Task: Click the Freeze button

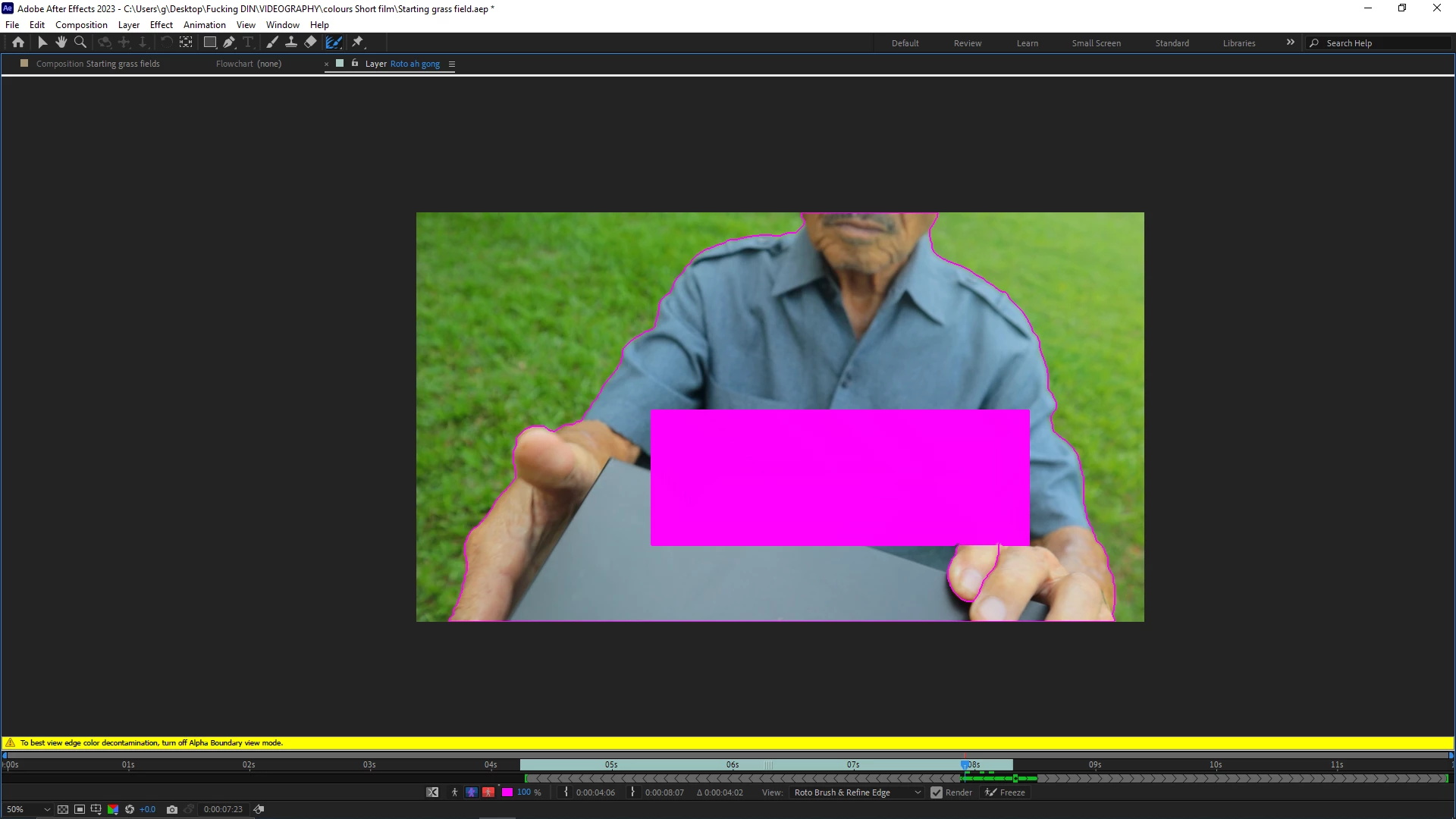Action: tap(1005, 792)
